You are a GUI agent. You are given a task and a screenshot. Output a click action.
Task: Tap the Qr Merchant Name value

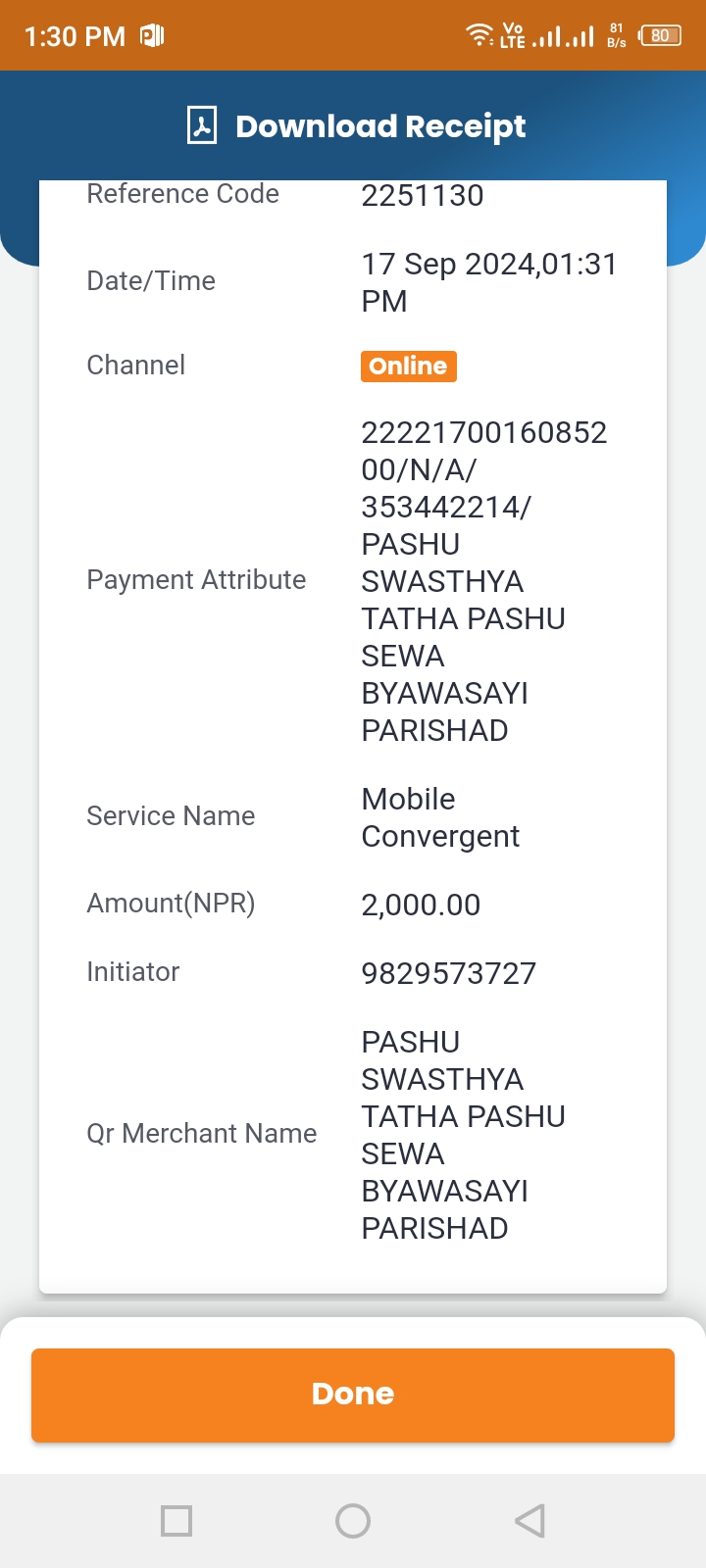pos(463,1135)
